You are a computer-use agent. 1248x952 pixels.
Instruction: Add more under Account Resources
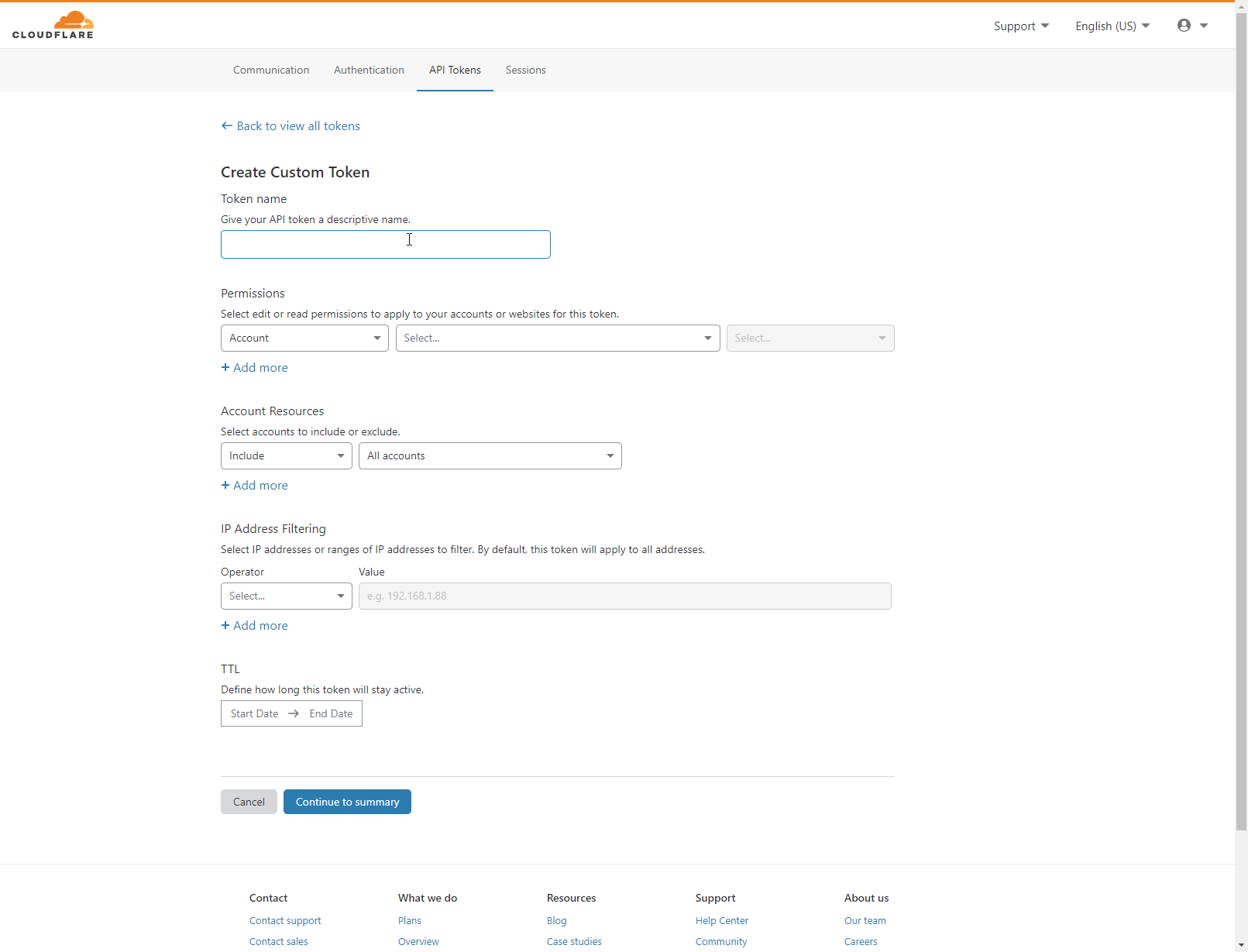point(254,485)
